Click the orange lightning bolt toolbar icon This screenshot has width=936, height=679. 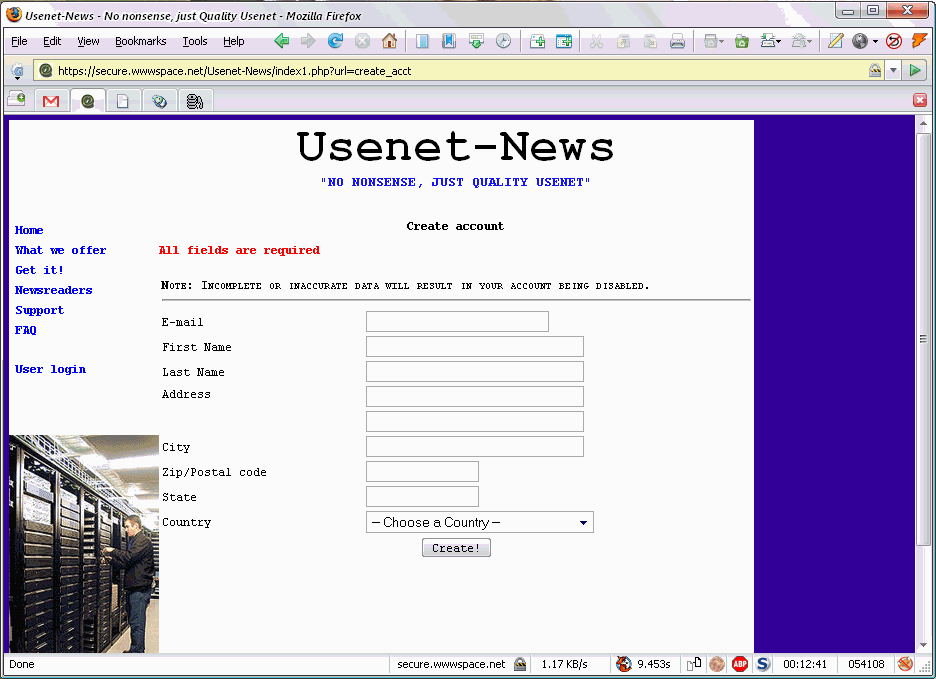coord(919,41)
